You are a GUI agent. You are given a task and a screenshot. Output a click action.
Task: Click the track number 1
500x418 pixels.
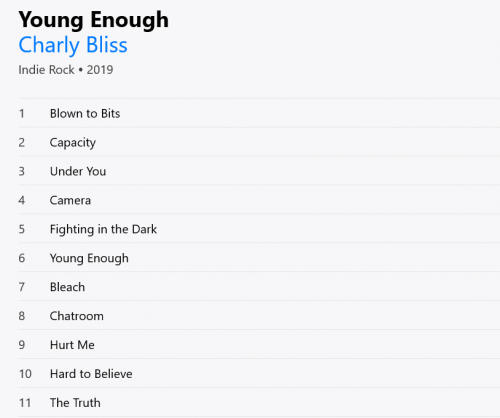point(22,114)
